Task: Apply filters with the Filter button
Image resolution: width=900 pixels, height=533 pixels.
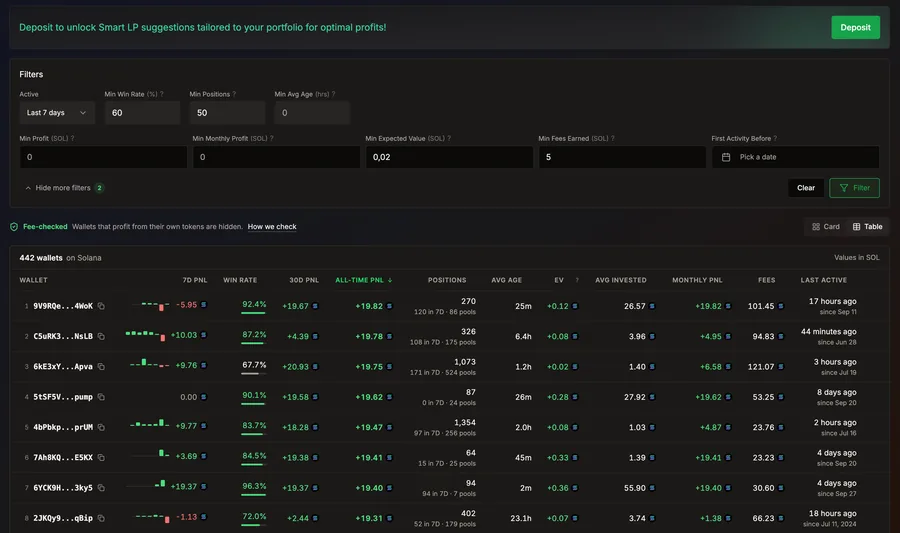Action: [x=854, y=188]
